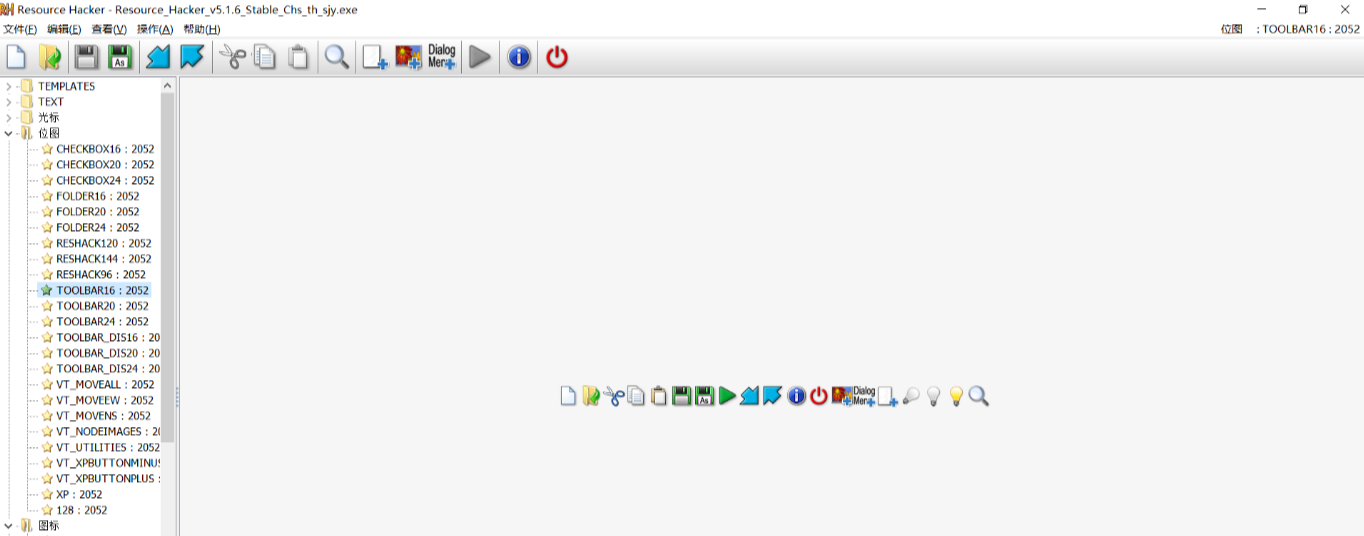Click the tree scrollbar up arrow
The image size is (1364, 536).
point(168,86)
